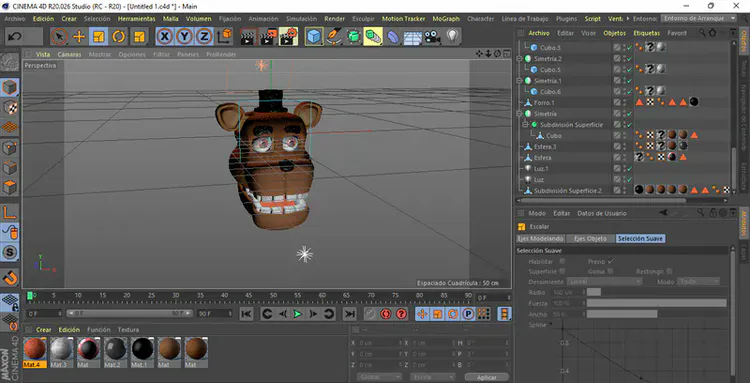This screenshot has width=750, height=383.
Task: Toggle visibility dots of Esfera.3
Action: [624, 147]
